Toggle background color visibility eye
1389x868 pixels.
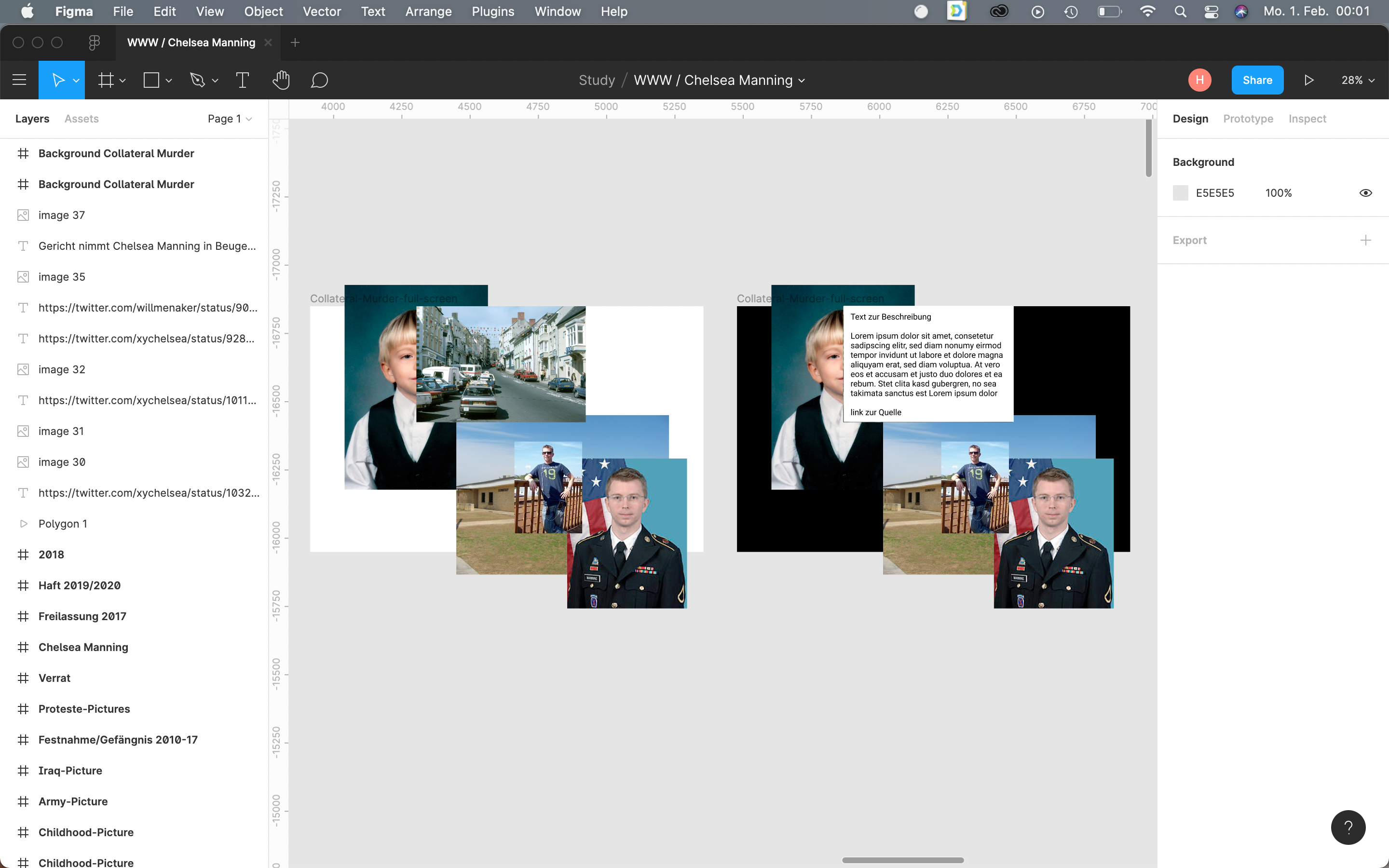[x=1365, y=193]
